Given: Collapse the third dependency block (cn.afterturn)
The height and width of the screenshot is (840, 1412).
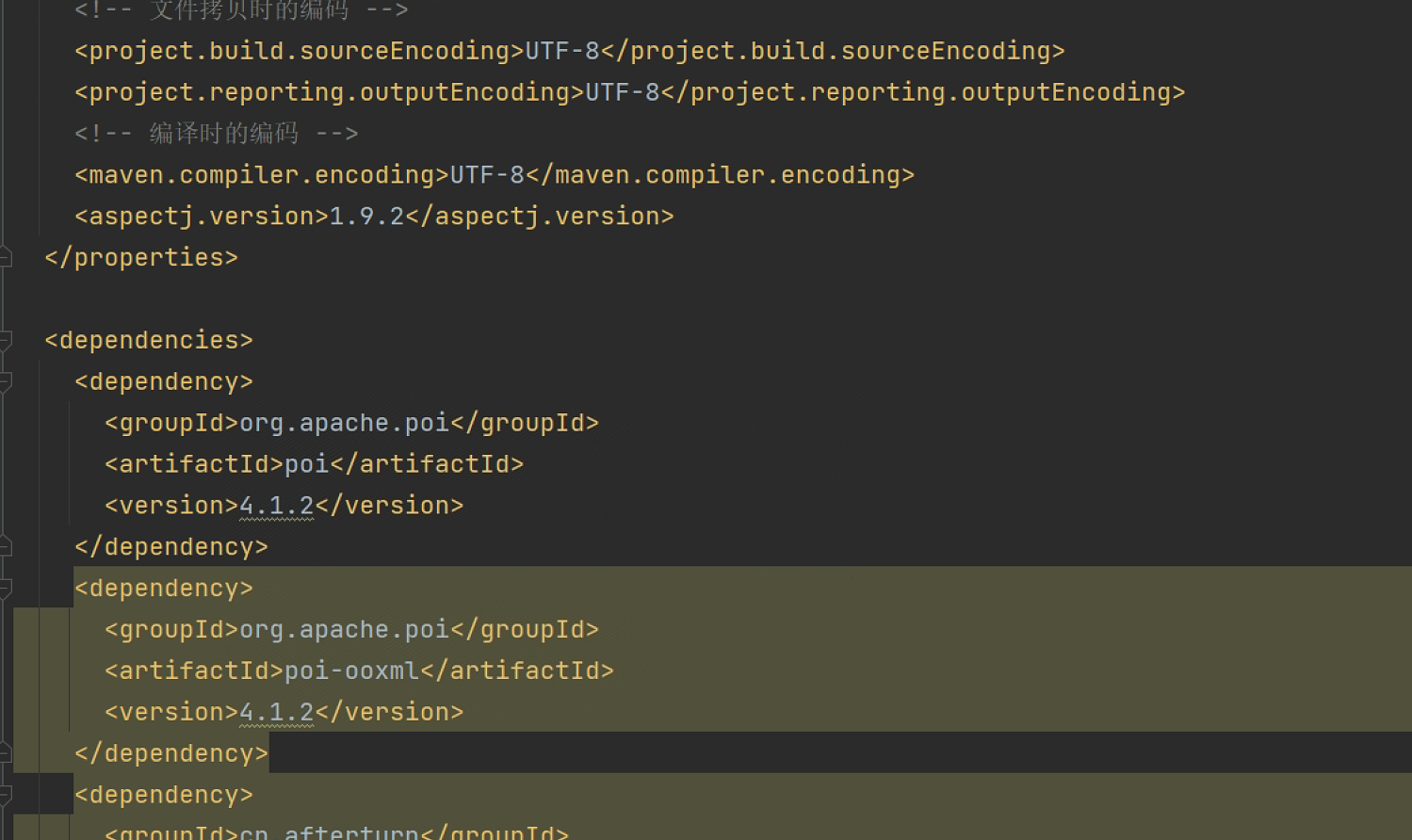Looking at the screenshot, I should pos(6,796).
